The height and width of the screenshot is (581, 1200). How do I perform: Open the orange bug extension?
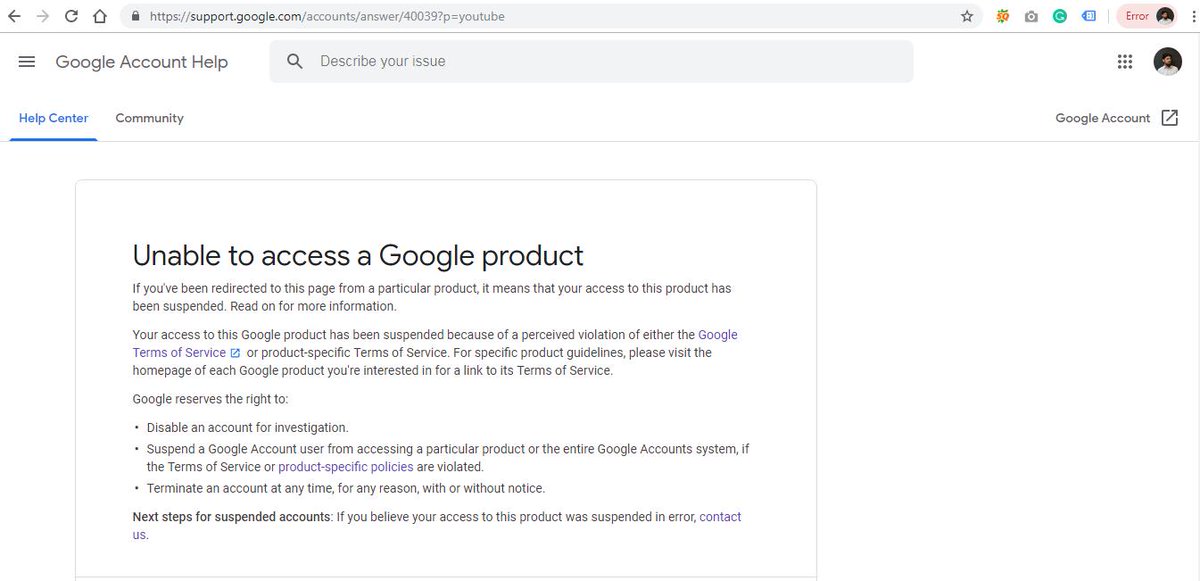click(x=1003, y=16)
